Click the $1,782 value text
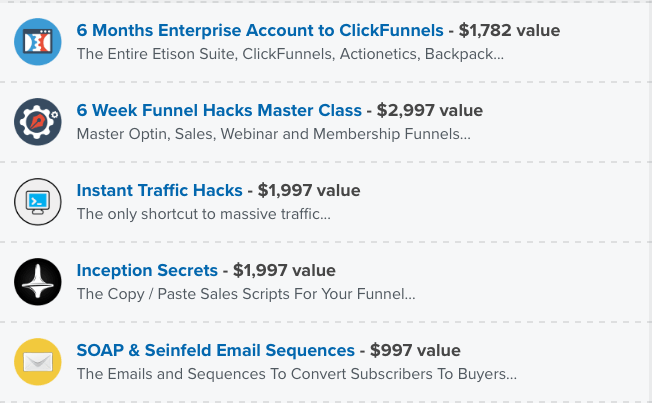The height and width of the screenshot is (403, 652). pyautogui.click(x=509, y=30)
